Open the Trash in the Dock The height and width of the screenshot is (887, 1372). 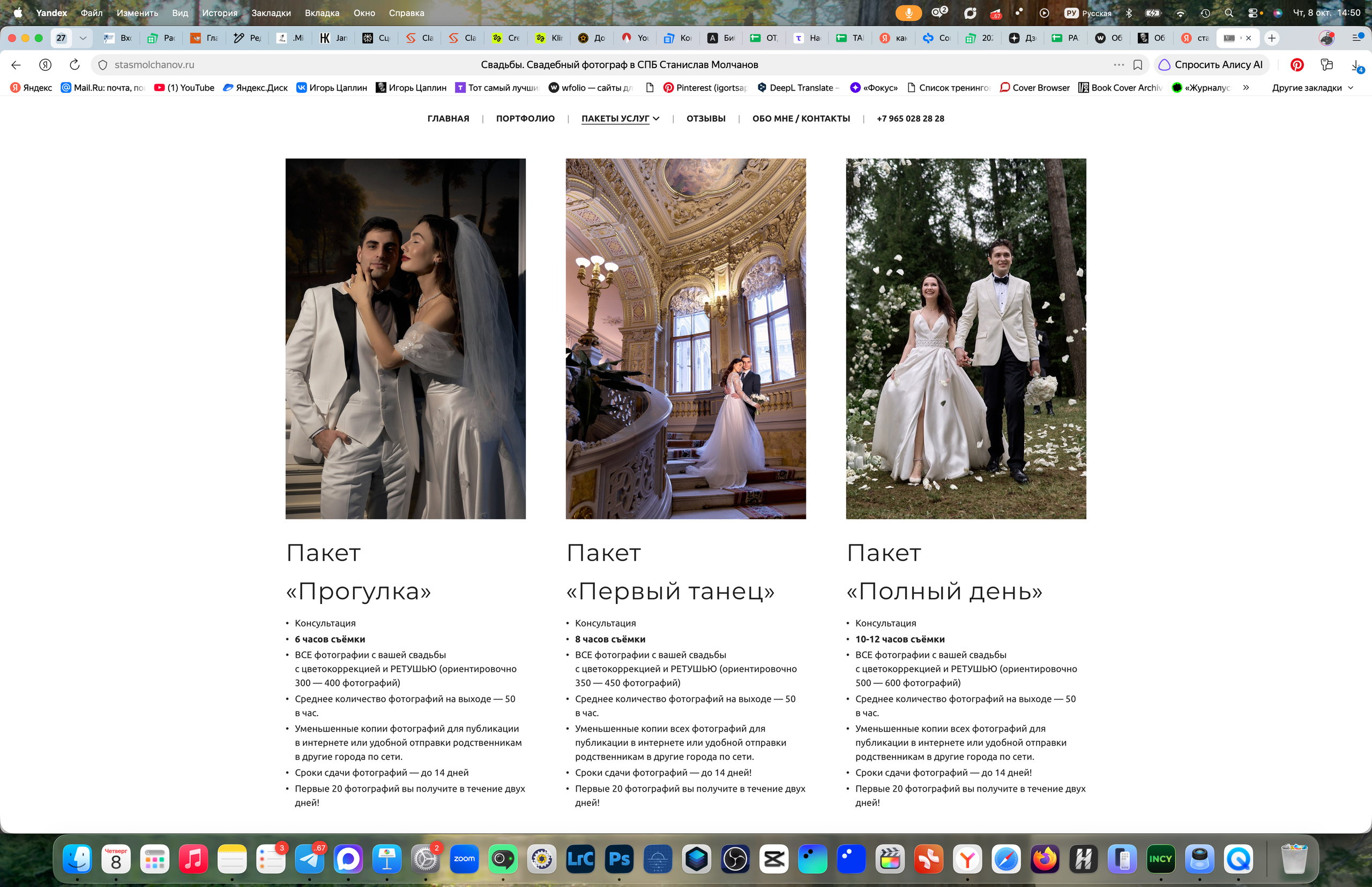1294,859
